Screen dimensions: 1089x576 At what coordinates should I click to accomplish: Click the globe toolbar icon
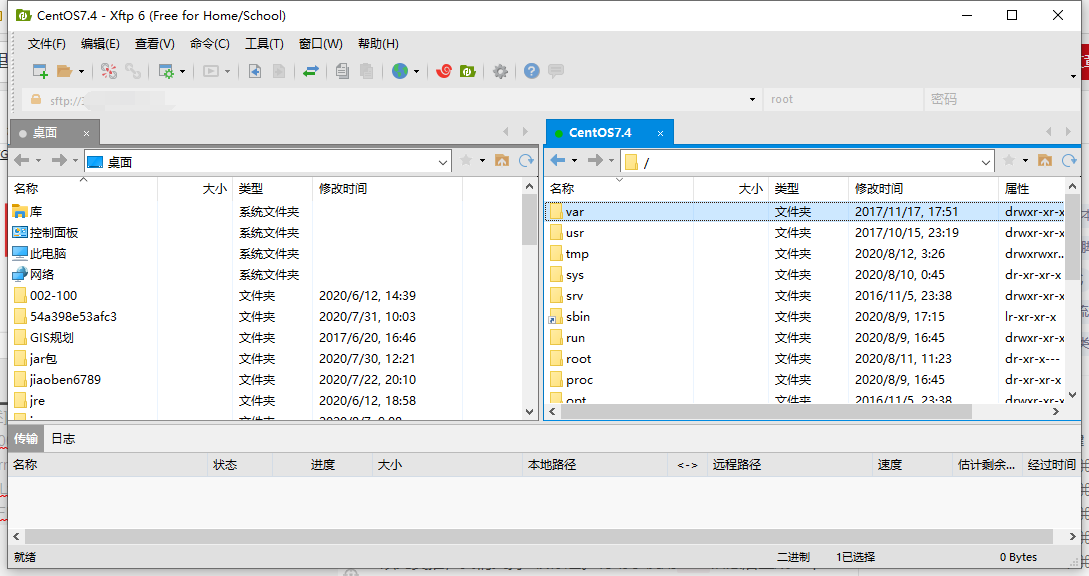click(x=399, y=71)
